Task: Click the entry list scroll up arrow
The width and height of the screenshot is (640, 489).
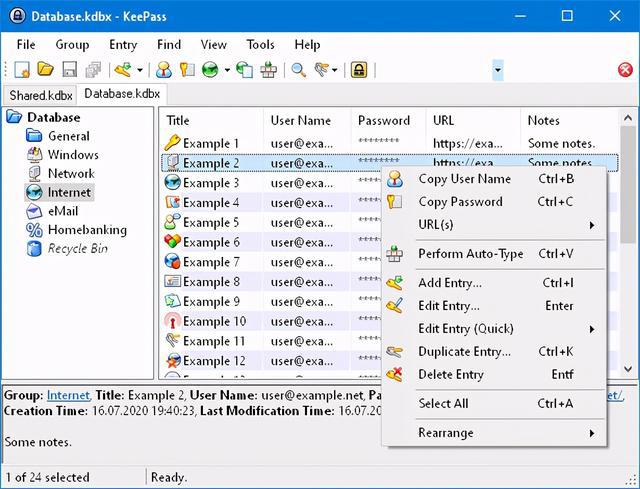Action: (628, 118)
